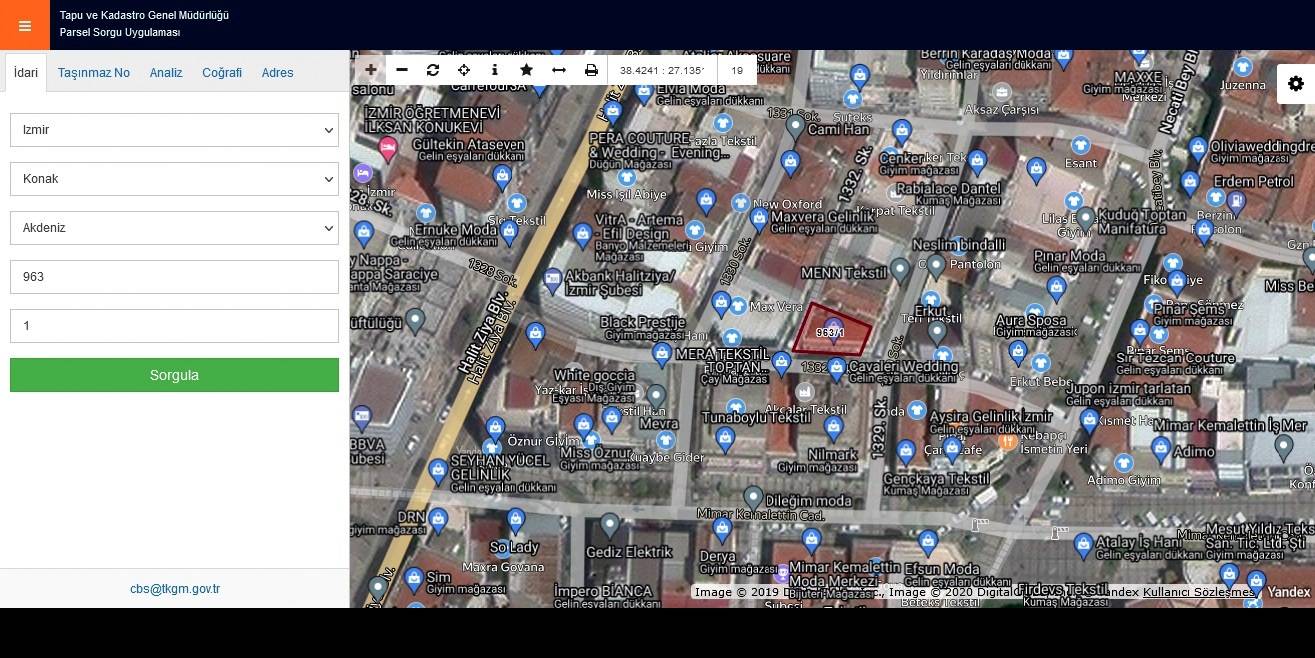Select the horizontal arrow measure tool

(x=559, y=70)
